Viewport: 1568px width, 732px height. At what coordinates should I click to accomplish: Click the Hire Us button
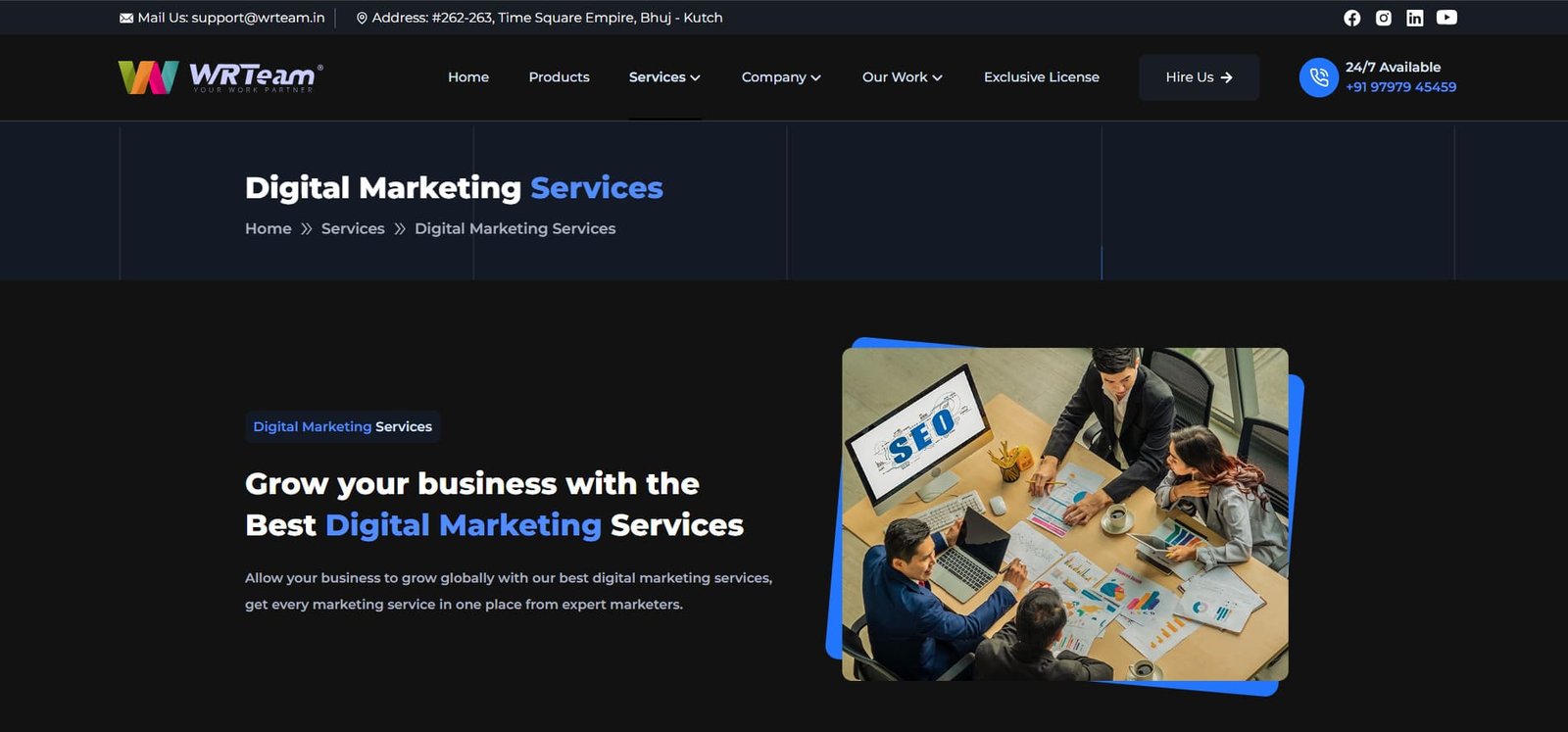[1199, 77]
